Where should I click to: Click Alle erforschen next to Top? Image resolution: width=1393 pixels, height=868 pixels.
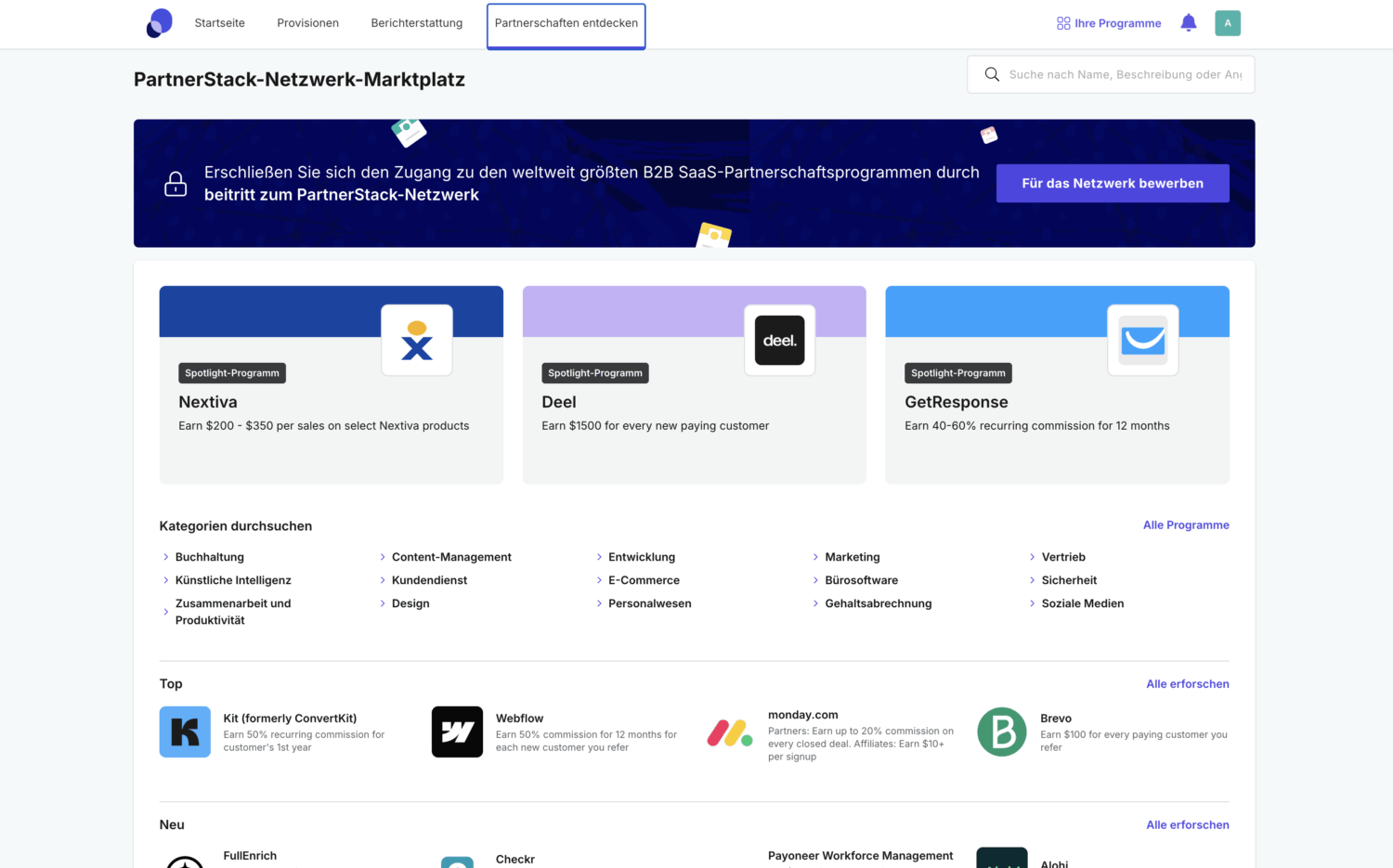point(1188,684)
